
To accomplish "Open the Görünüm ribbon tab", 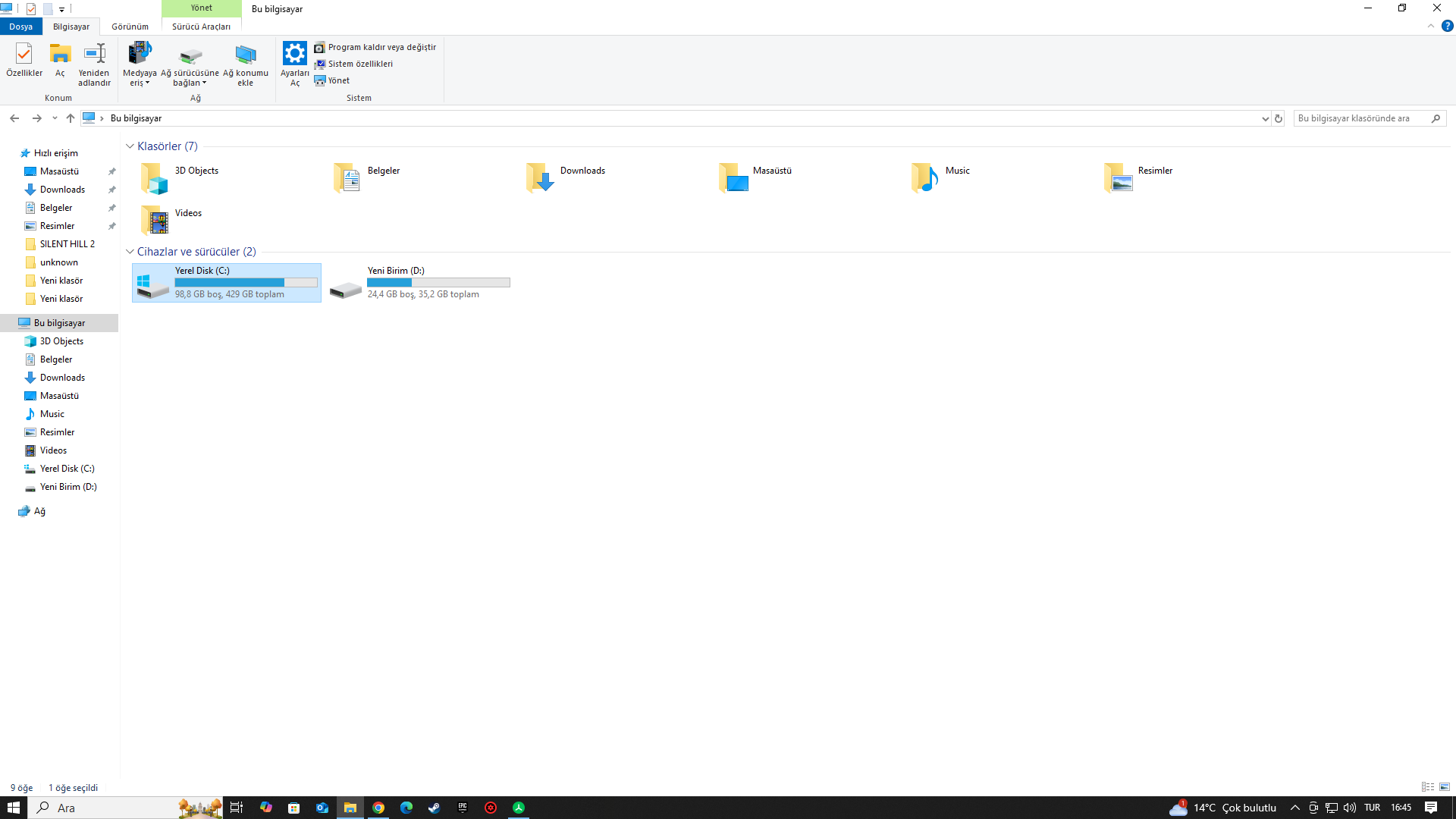I will tap(130, 27).
